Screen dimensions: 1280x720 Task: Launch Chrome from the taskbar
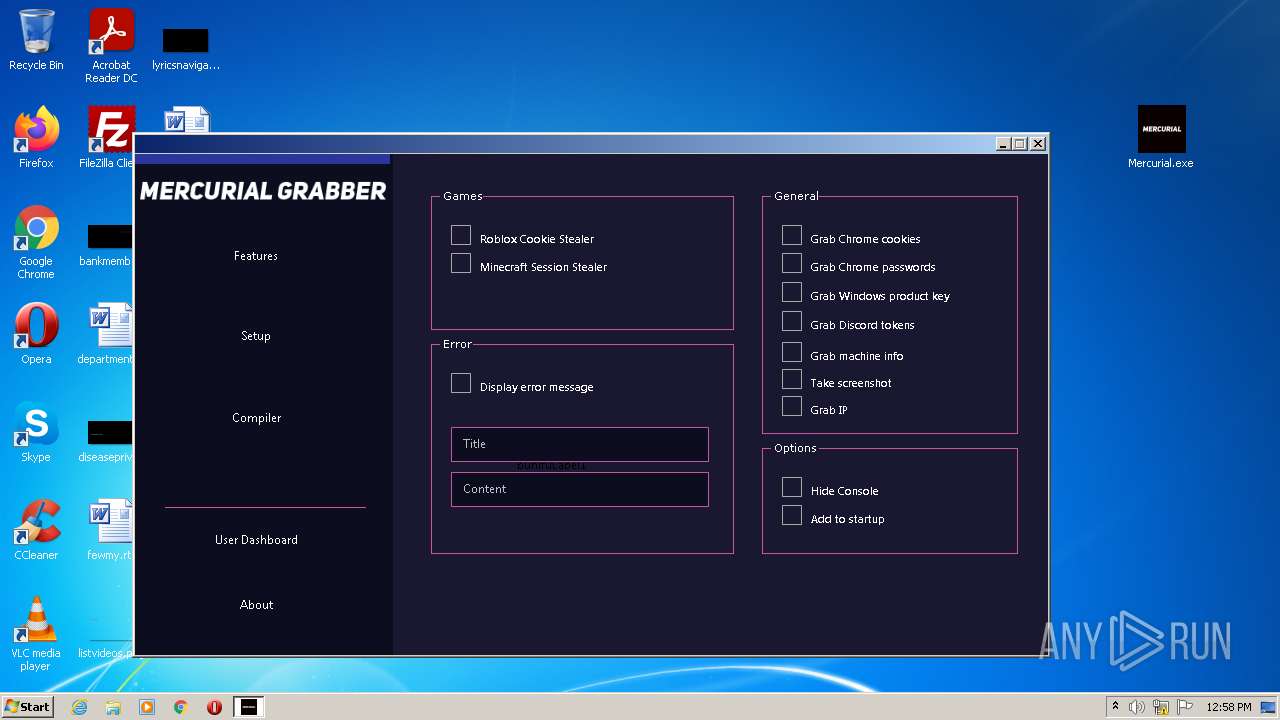pos(181,707)
